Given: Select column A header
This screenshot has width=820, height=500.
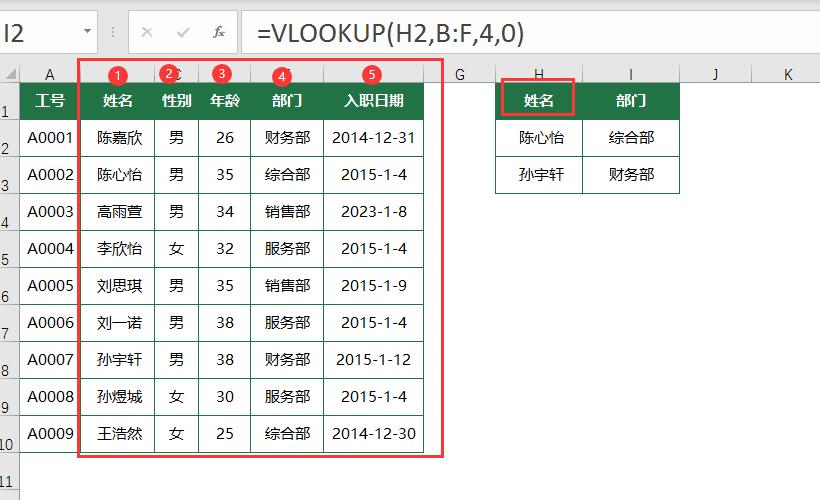Looking at the screenshot, I should tap(50, 74).
